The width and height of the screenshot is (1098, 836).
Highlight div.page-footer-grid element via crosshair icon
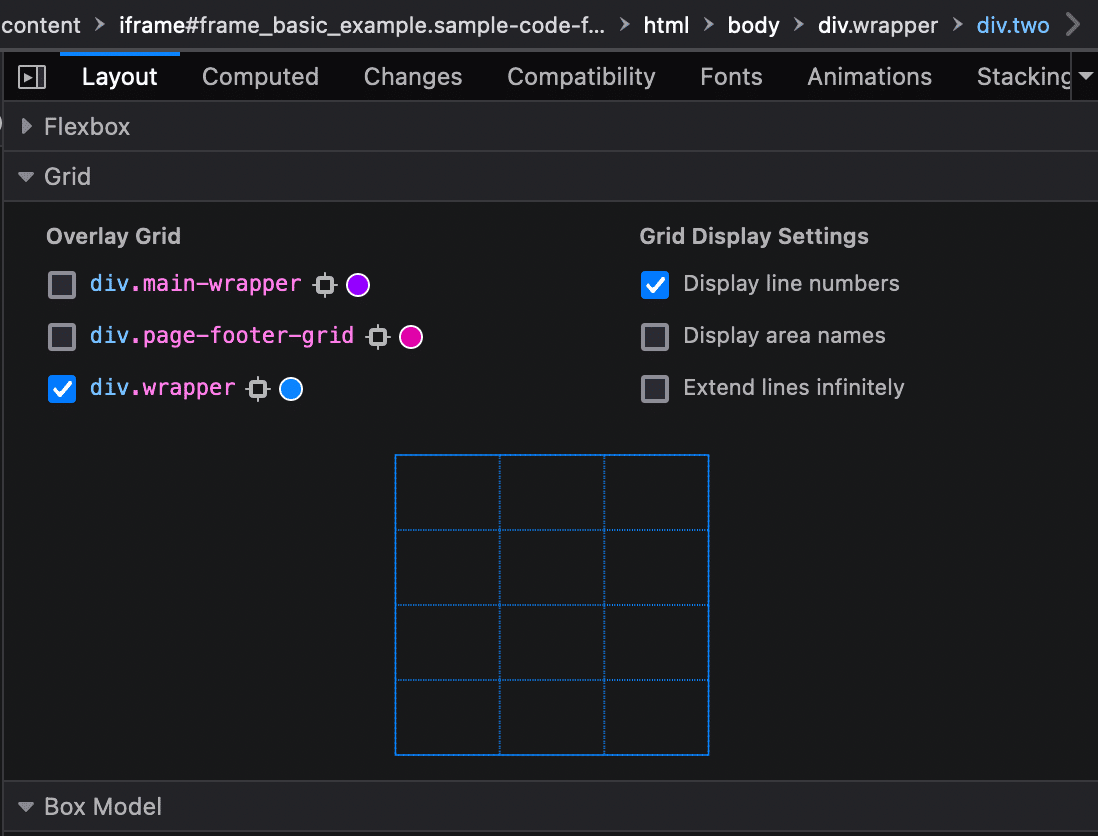pyautogui.click(x=378, y=337)
